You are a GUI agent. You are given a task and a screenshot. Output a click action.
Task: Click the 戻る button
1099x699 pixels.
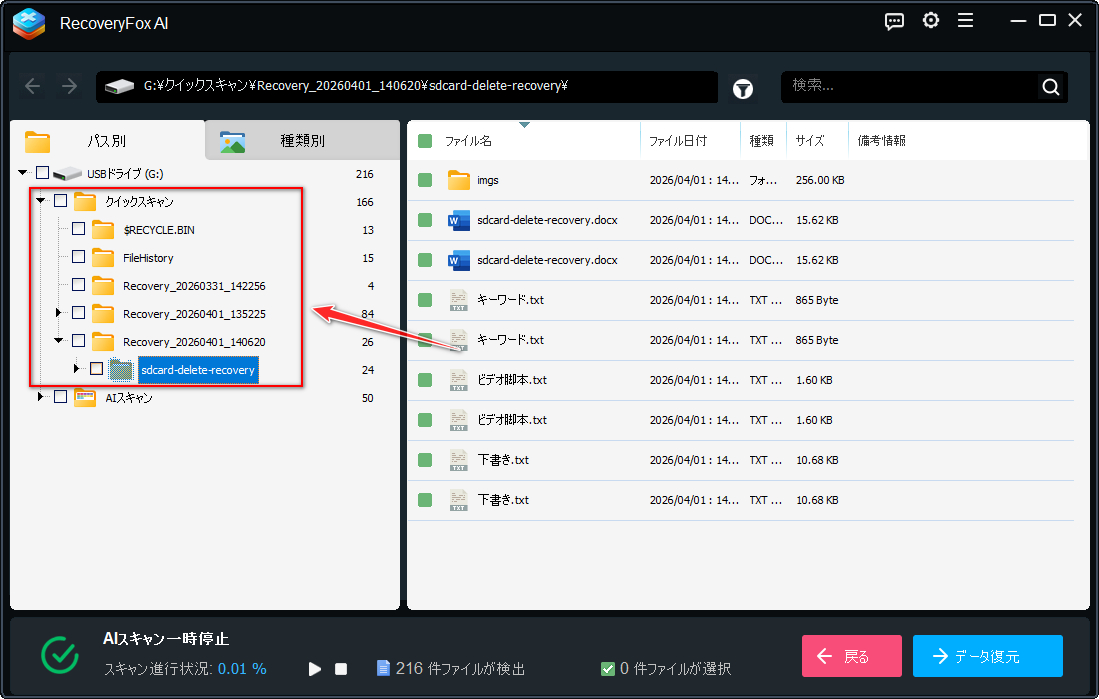click(852, 656)
